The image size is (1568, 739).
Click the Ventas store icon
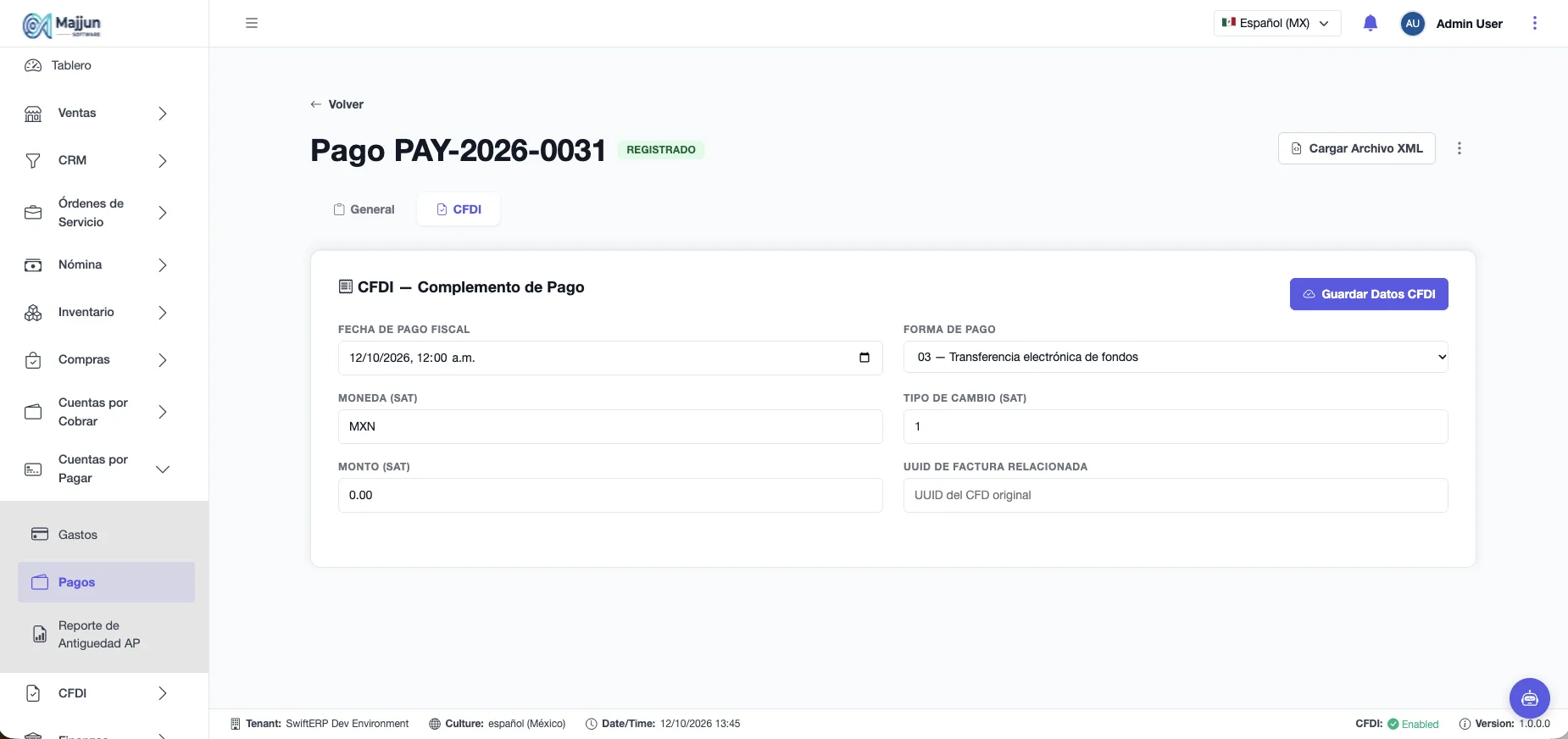(x=33, y=114)
